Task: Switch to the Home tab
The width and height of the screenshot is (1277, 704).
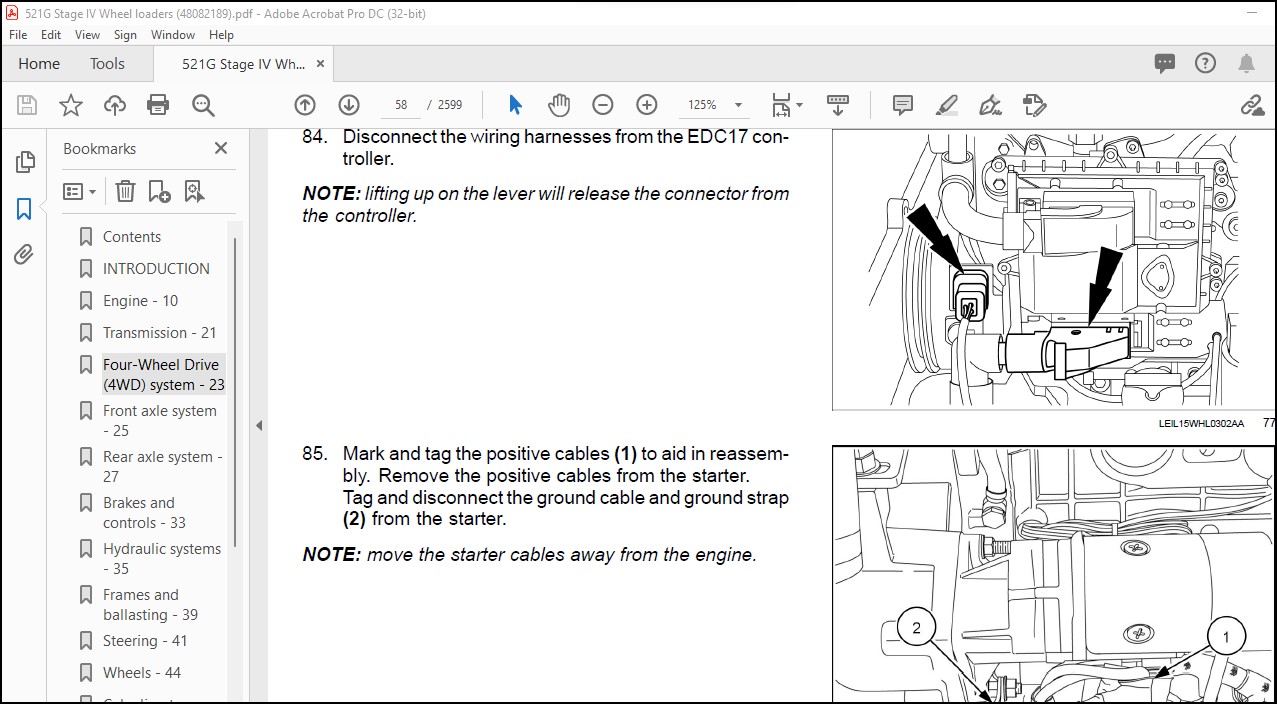Action: tap(39, 63)
